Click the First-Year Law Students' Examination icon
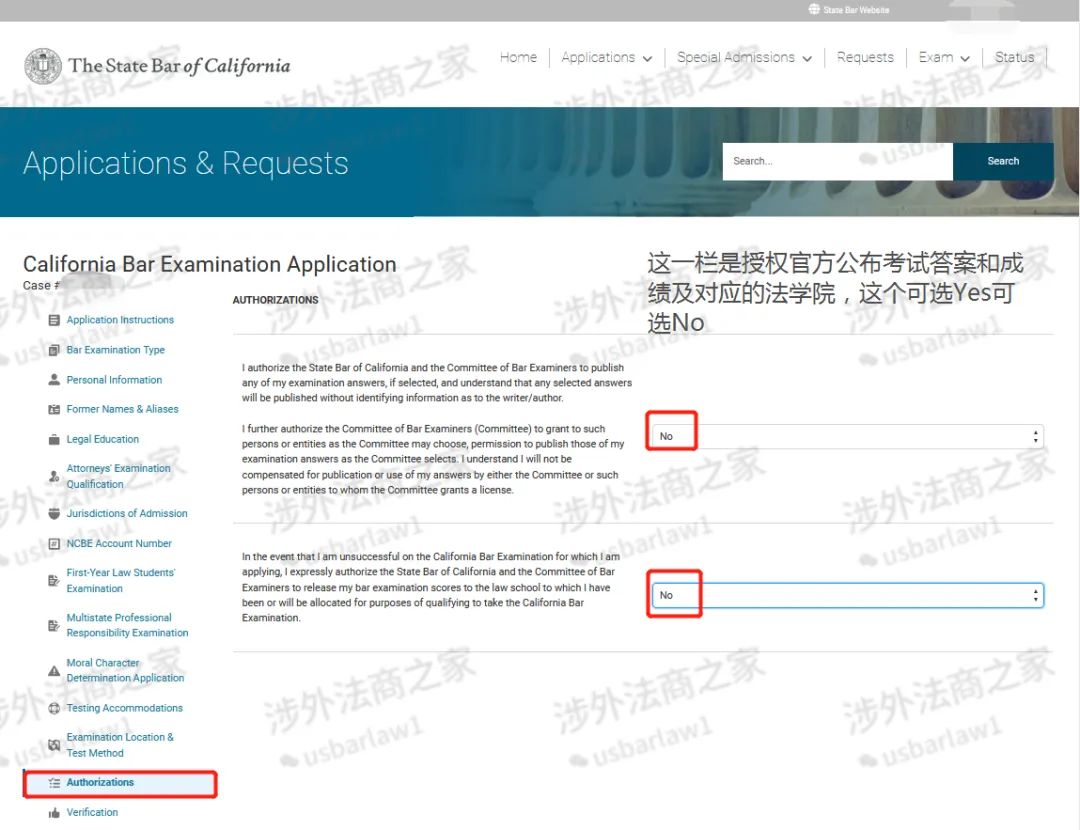This screenshot has height=830, width=1080. (x=54, y=581)
